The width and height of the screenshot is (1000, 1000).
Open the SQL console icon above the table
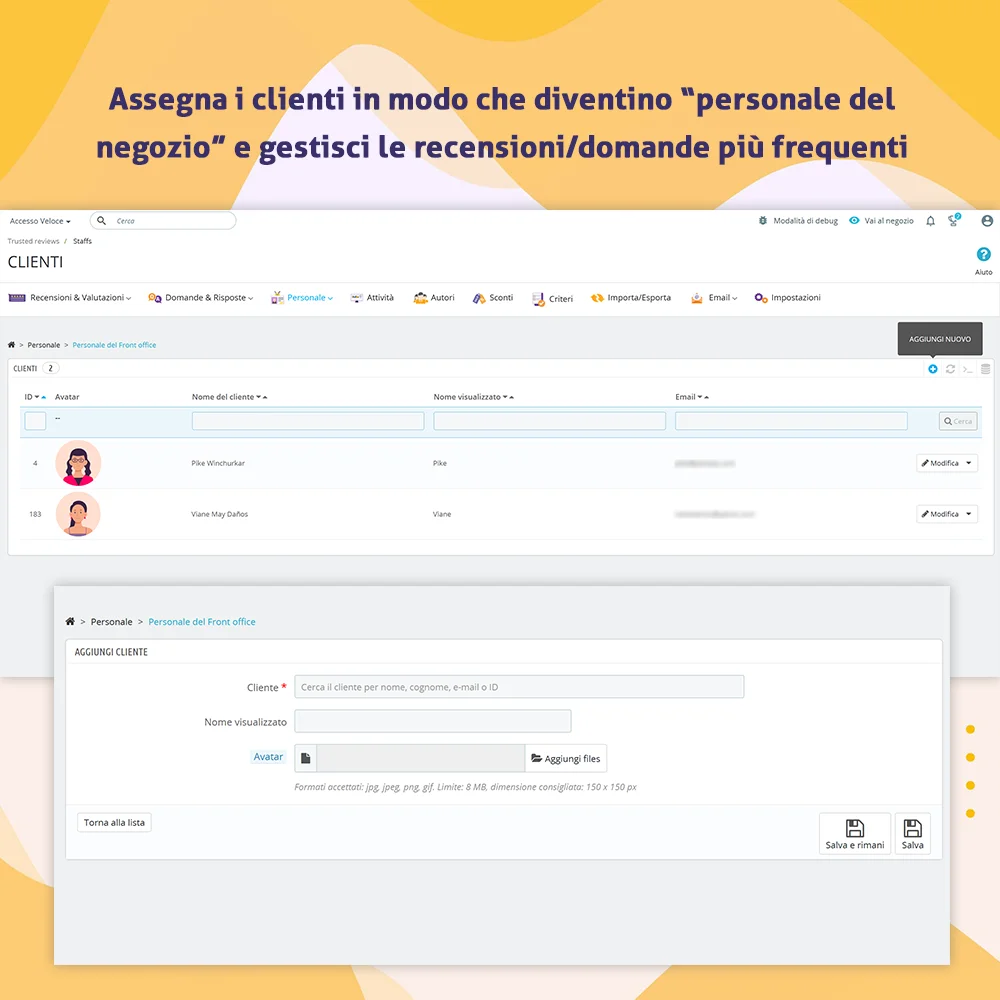(966, 369)
